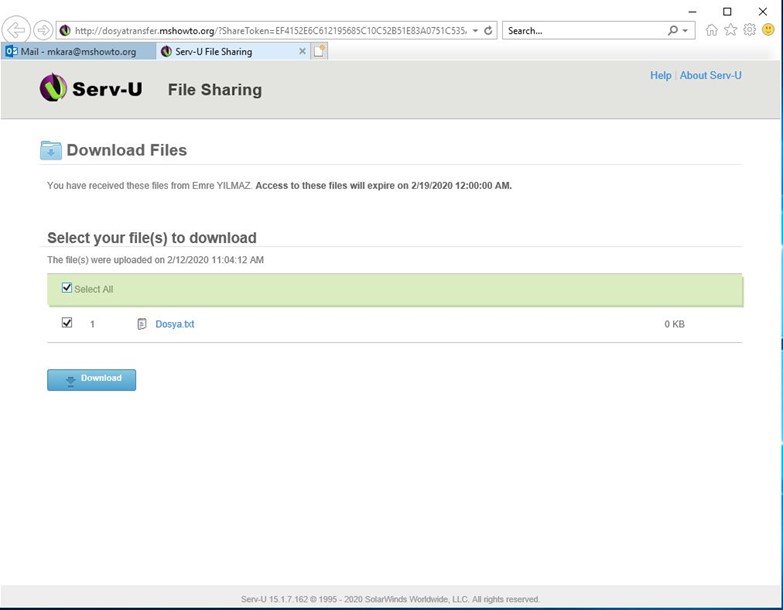Viewport: 783px width, 610px height.
Task: Click the Serv-U logo in the header
Action: tap(91, 88)
